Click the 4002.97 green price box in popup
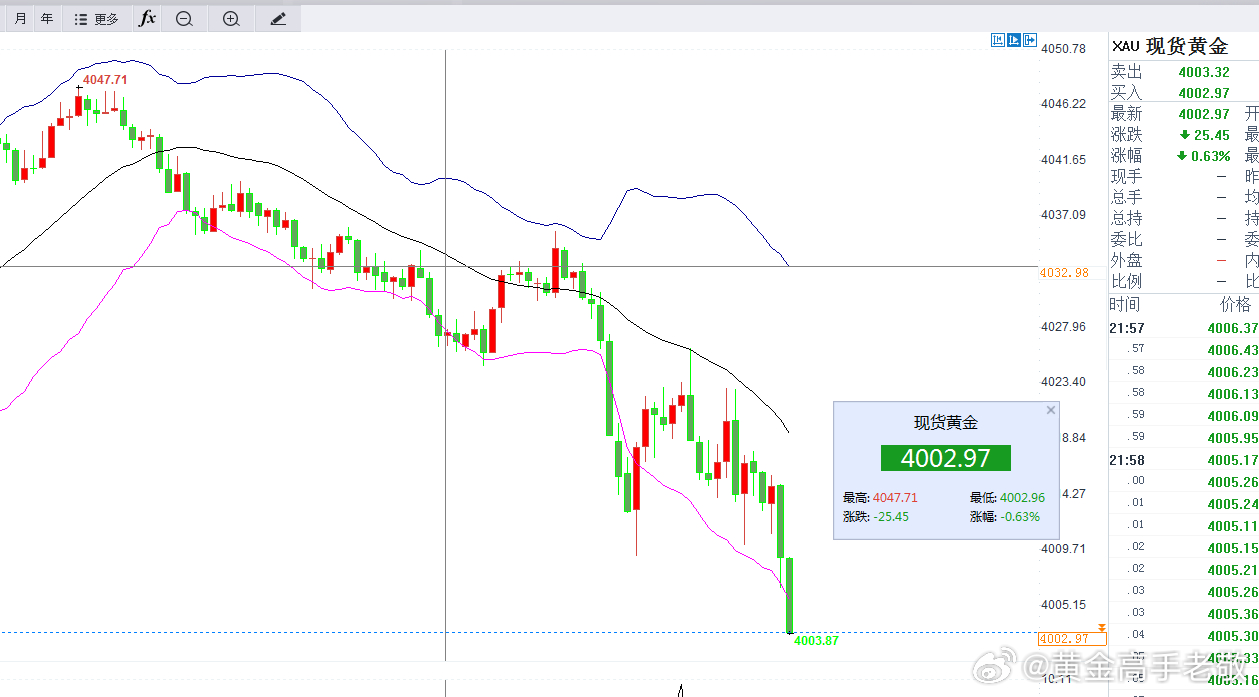 click(x=946, y=458)
